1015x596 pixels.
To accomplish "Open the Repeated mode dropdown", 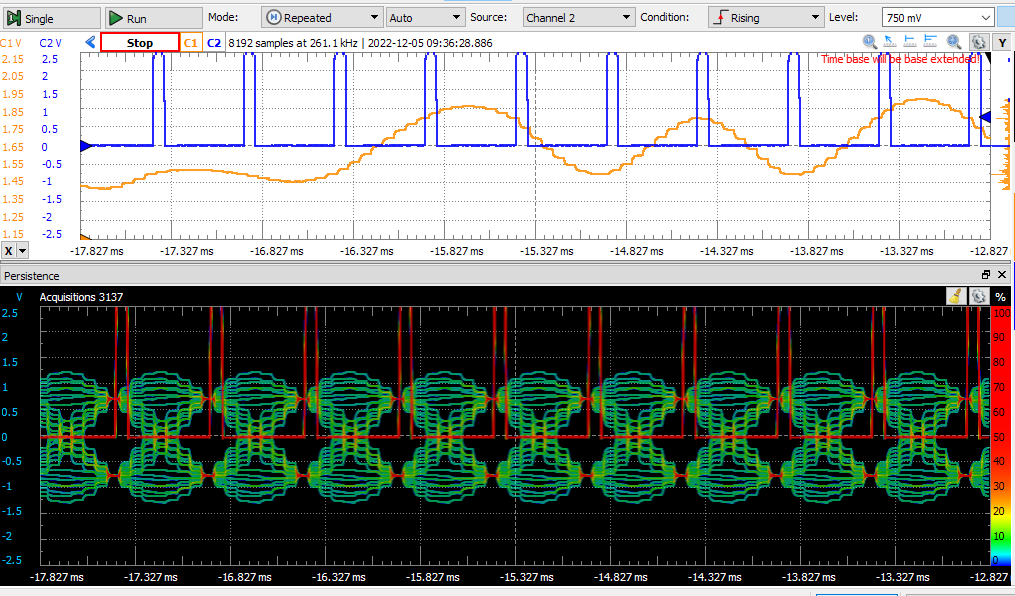I will point(322,17).
